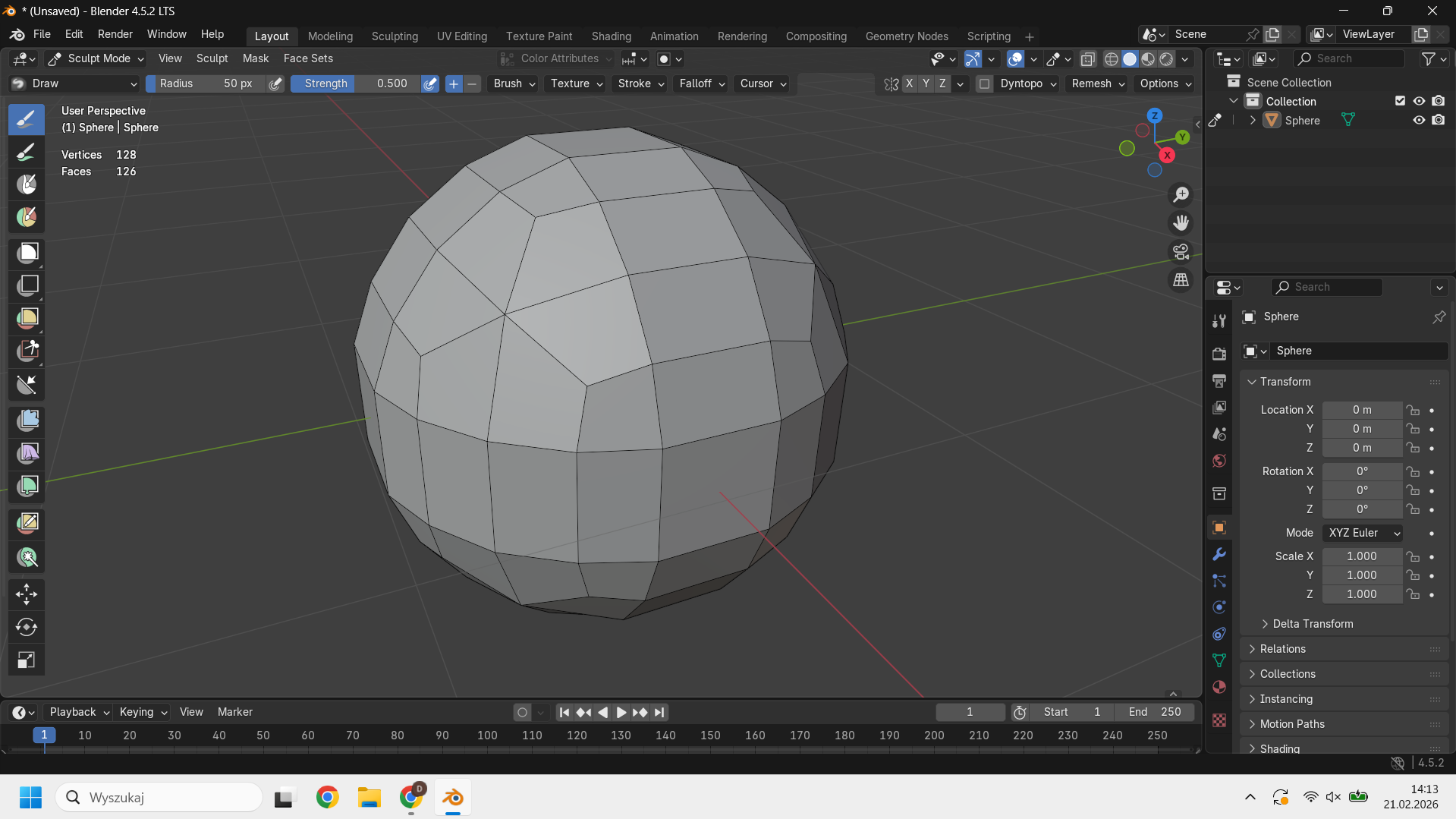Click the zoom magnifier viewport icon

coord(1181,195)
